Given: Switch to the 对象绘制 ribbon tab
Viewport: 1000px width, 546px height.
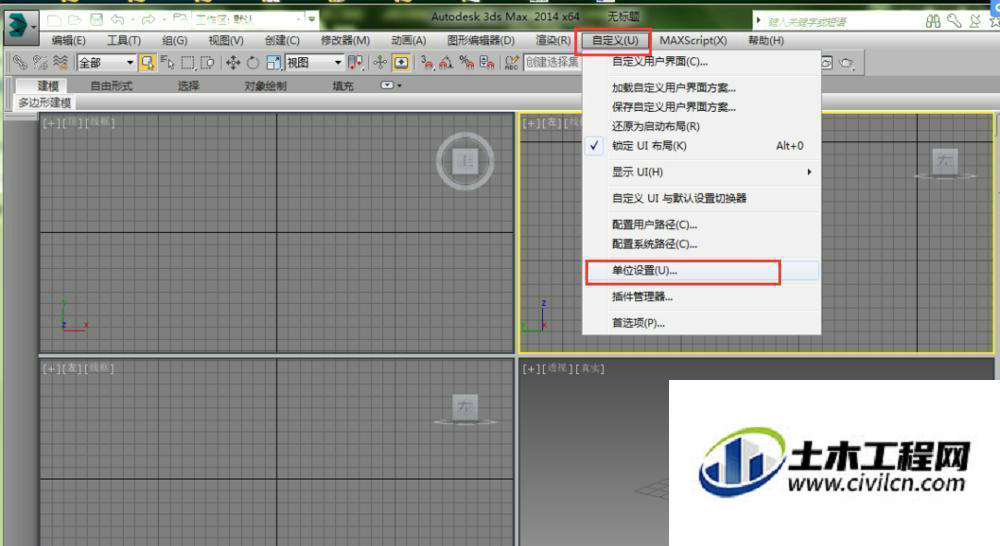Looking at the screenshot, I should point(265,85).
